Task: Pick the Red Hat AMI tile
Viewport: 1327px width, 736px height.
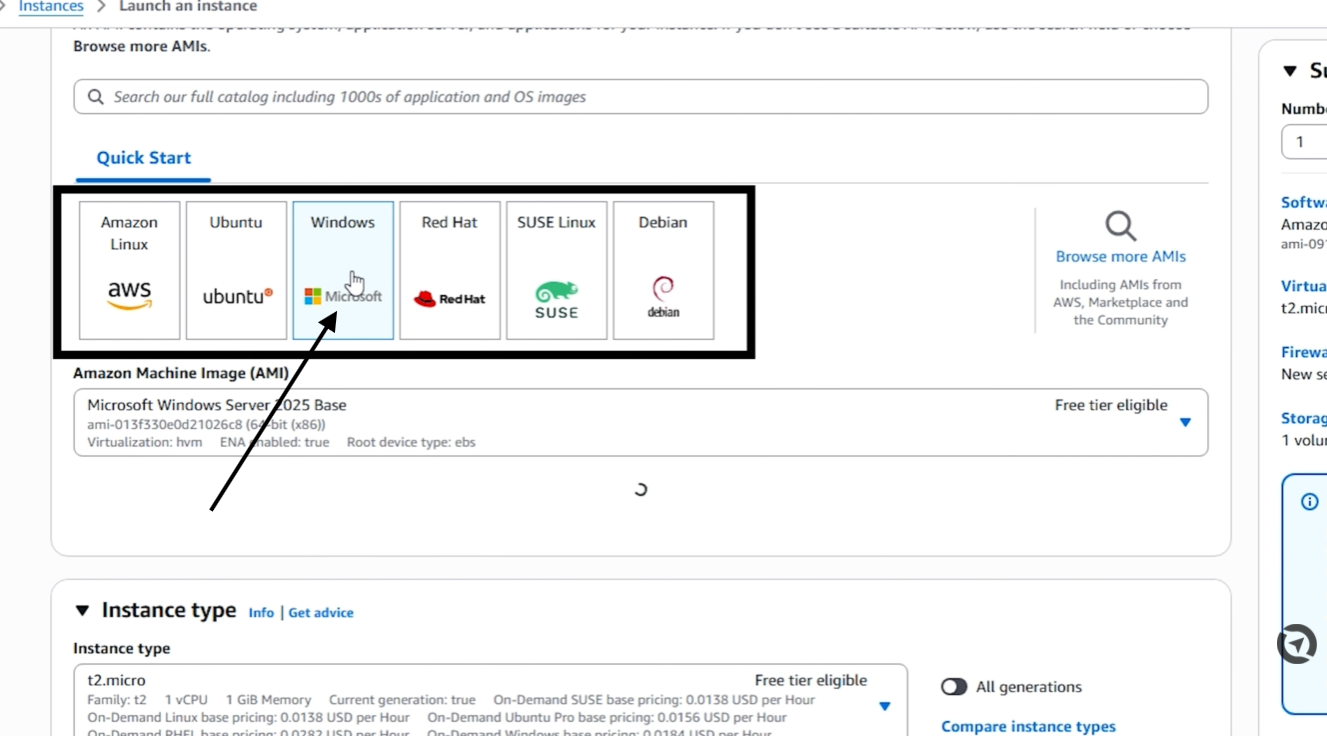Action: click(450, 270)
